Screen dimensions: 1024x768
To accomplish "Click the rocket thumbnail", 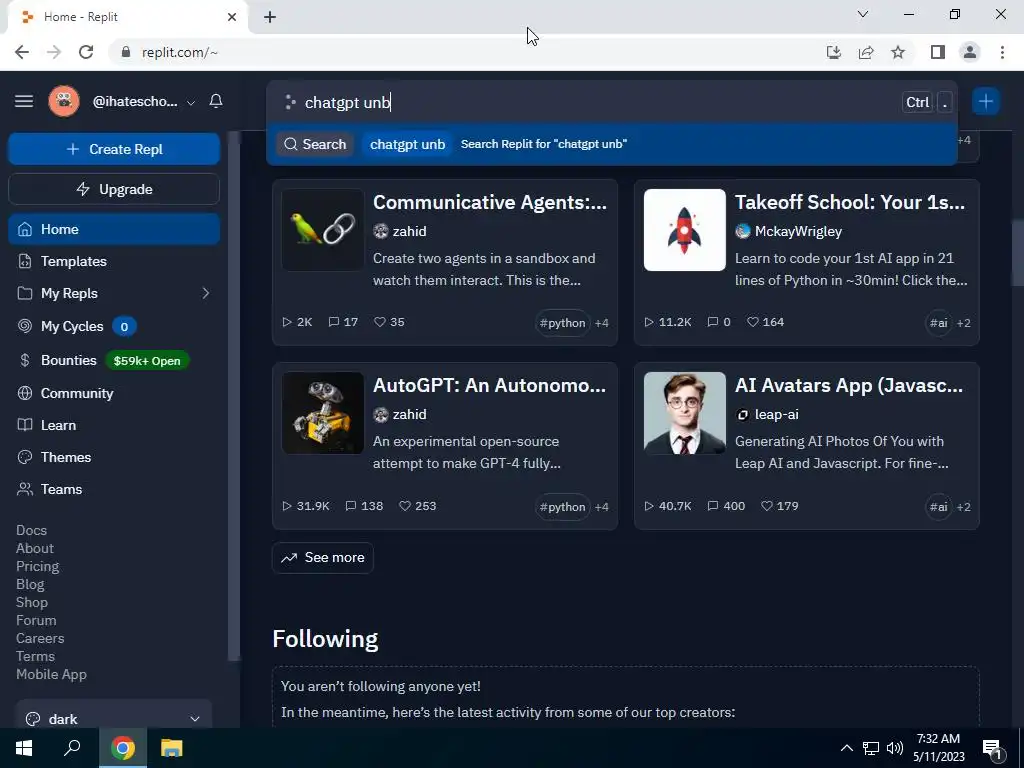I will click(x=684, y=230).
